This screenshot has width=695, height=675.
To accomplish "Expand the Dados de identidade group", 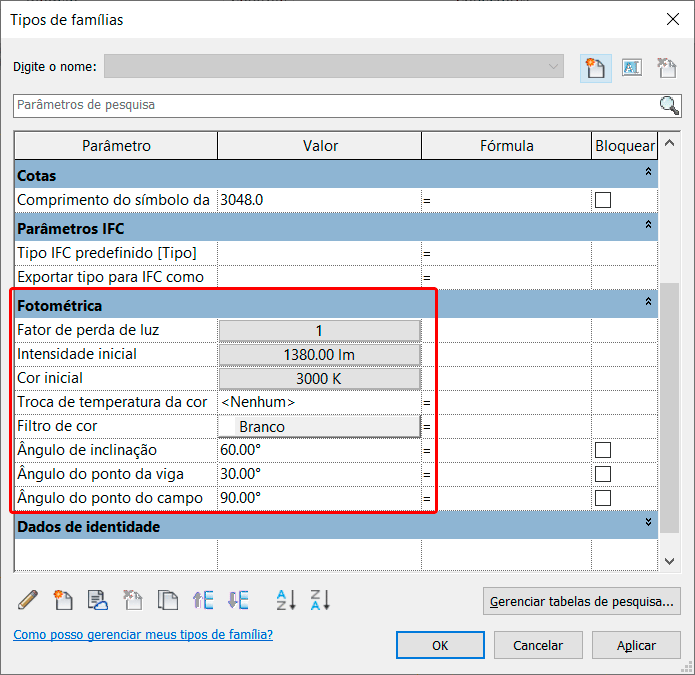I will point(648,522).
